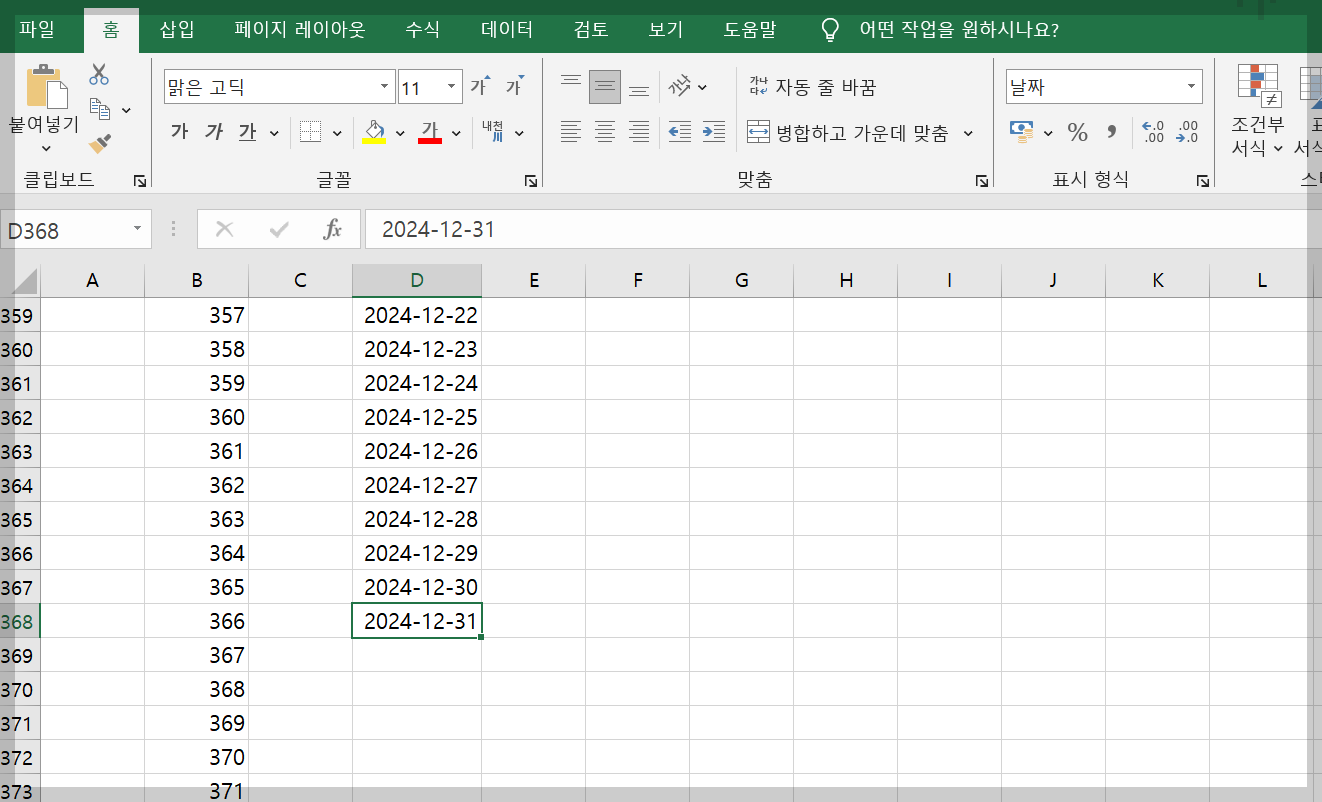Toggle underline formatting
The width and height of the screenshot is (1322, 802).
(x=246, y=131)
